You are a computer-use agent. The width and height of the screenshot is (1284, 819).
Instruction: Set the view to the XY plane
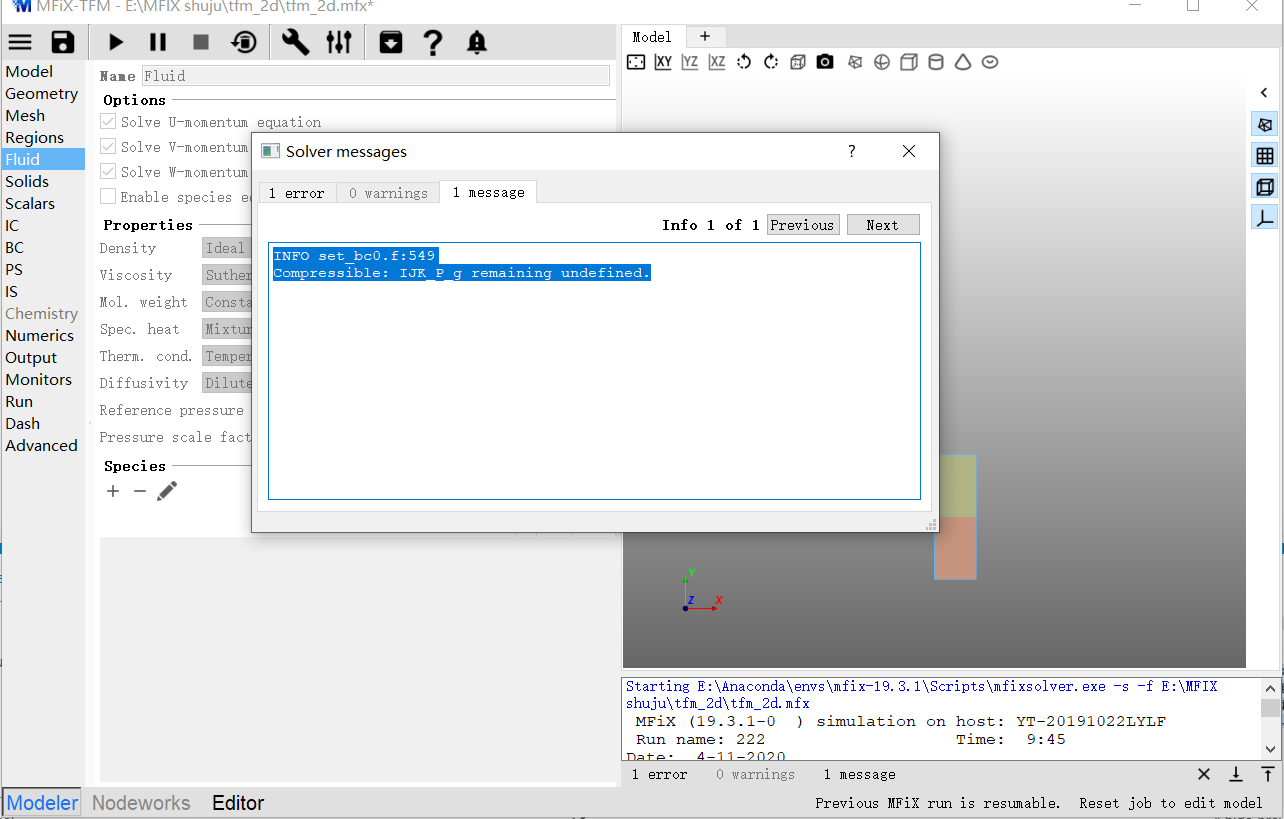tap(663, 62)
